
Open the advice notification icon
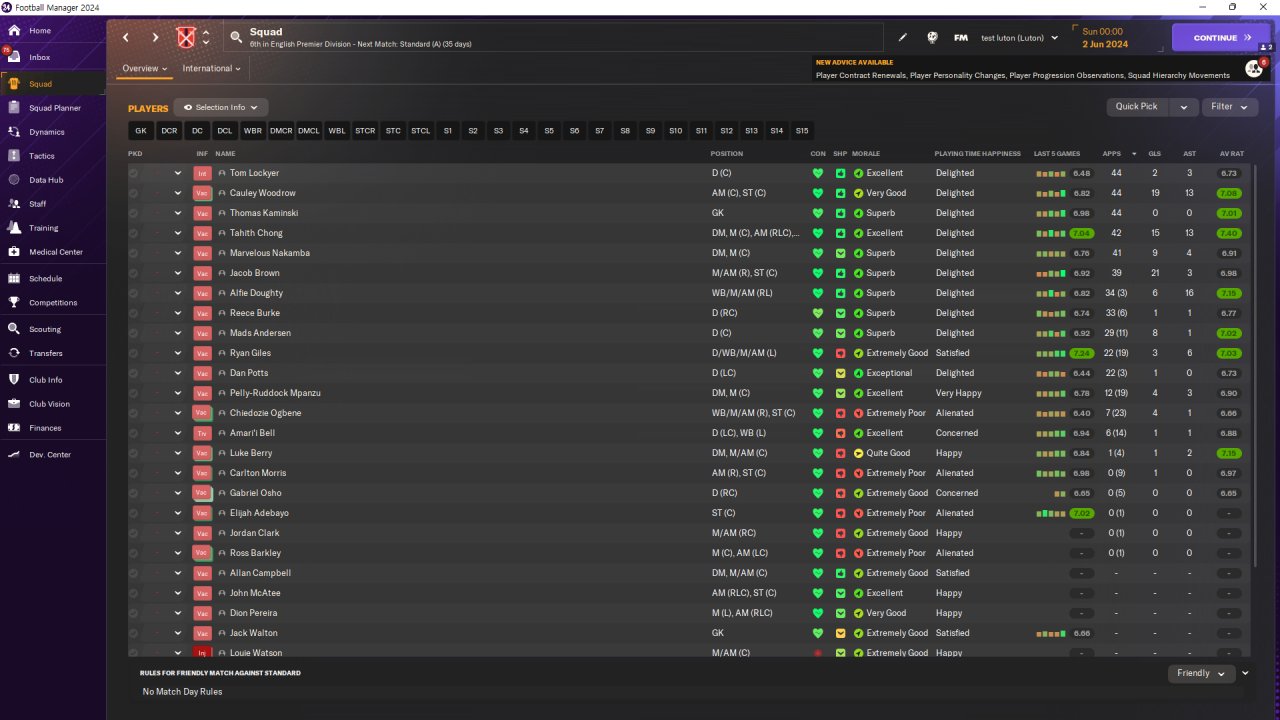point(1253,68)
